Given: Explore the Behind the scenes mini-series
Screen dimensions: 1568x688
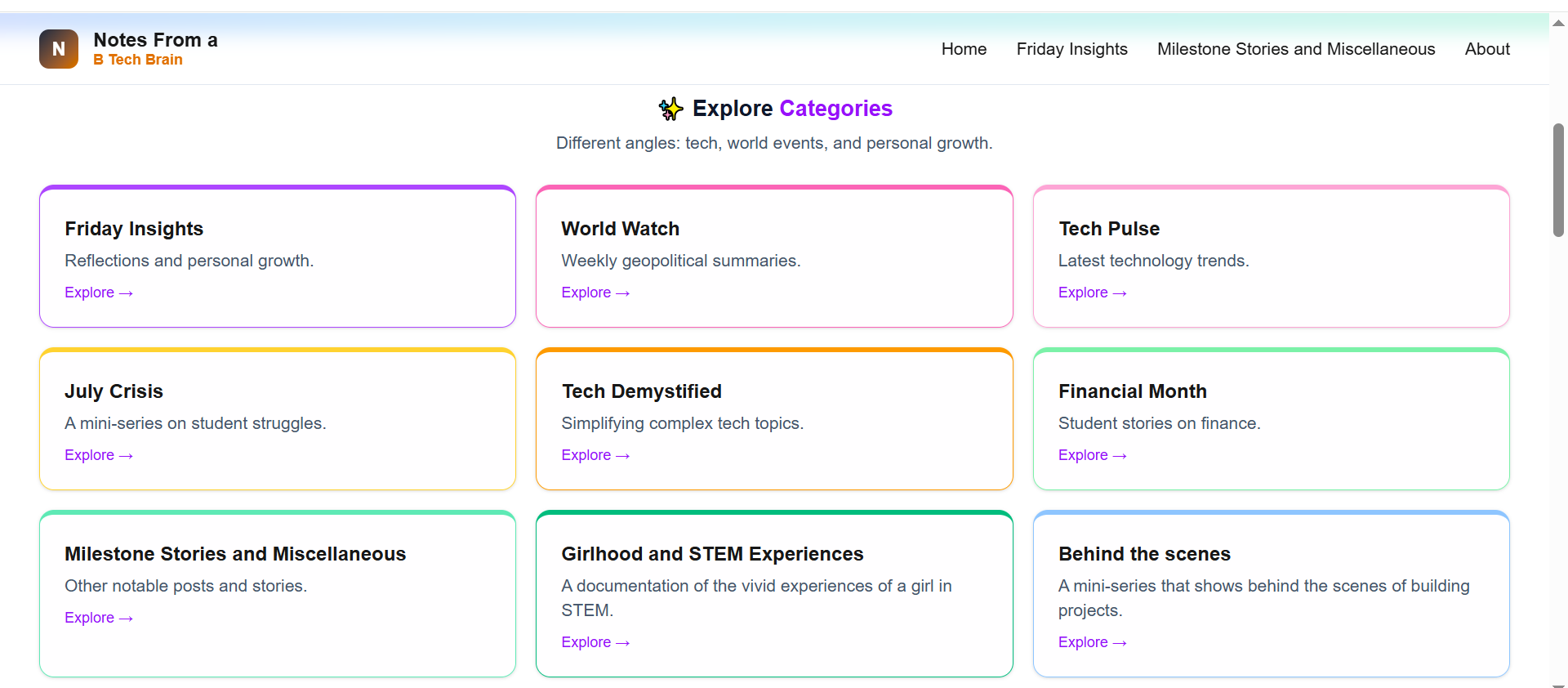Looking at the screenshot, I should (1092, 642).
